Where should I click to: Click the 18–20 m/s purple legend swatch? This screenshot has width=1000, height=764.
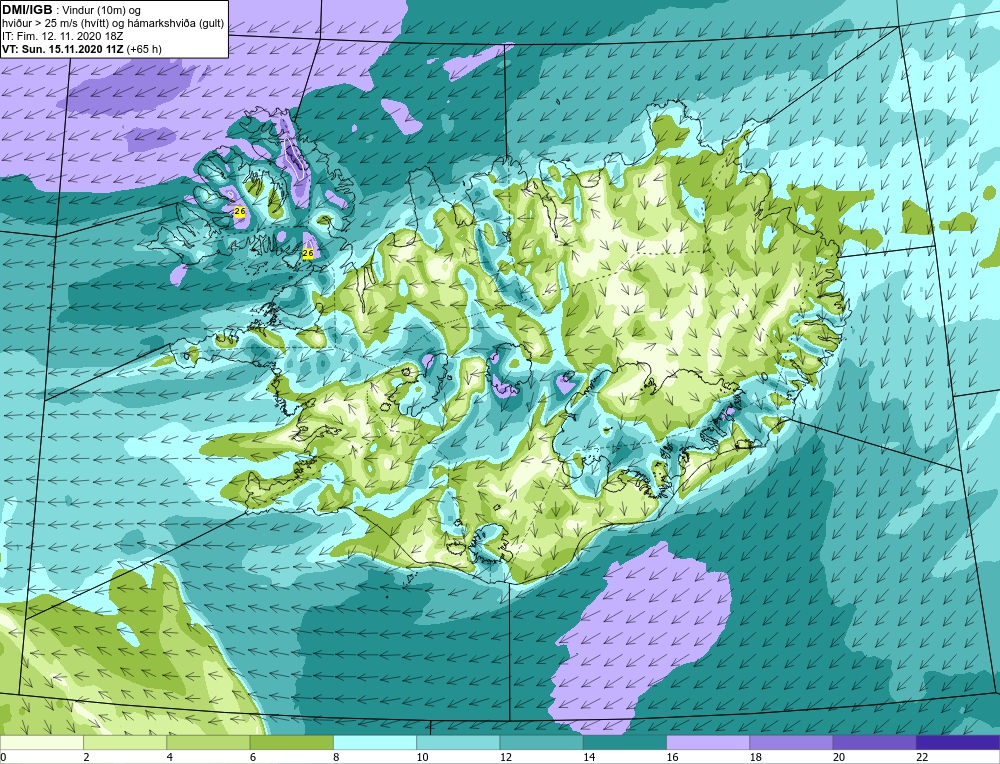pos(791,742)
